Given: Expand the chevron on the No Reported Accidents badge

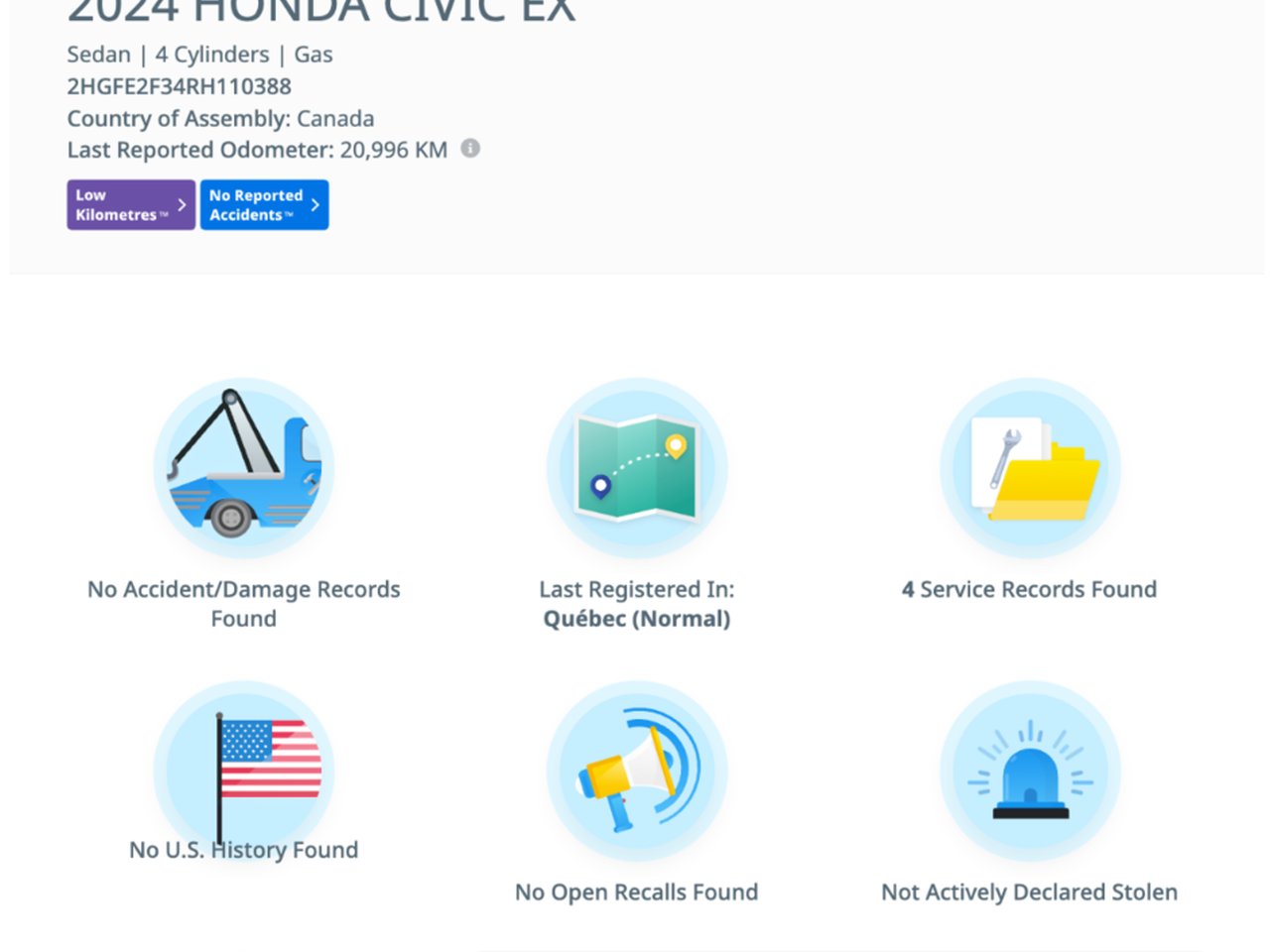Looking at the screenshot, I should [x=315, y=204].
